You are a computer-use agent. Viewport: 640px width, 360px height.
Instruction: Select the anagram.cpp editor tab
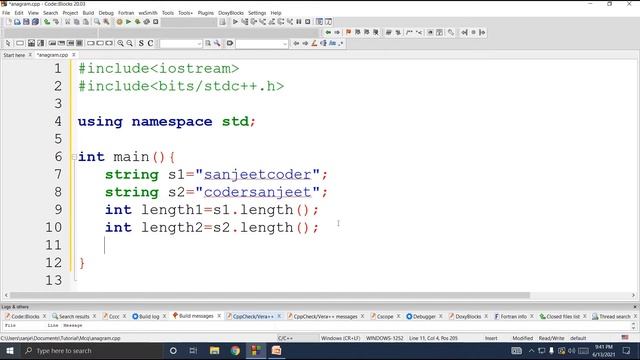53,55
